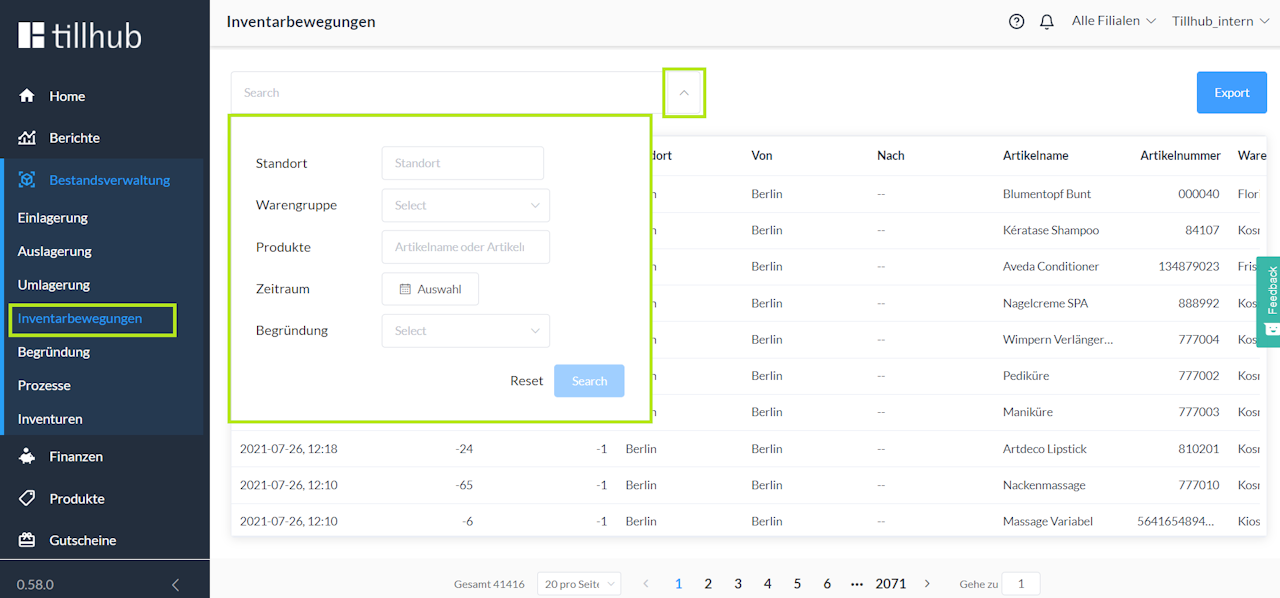The height and width of the screenshot is (598, 1280).
Task: Open the Warengruppe select dropdown
Action: 465,205
